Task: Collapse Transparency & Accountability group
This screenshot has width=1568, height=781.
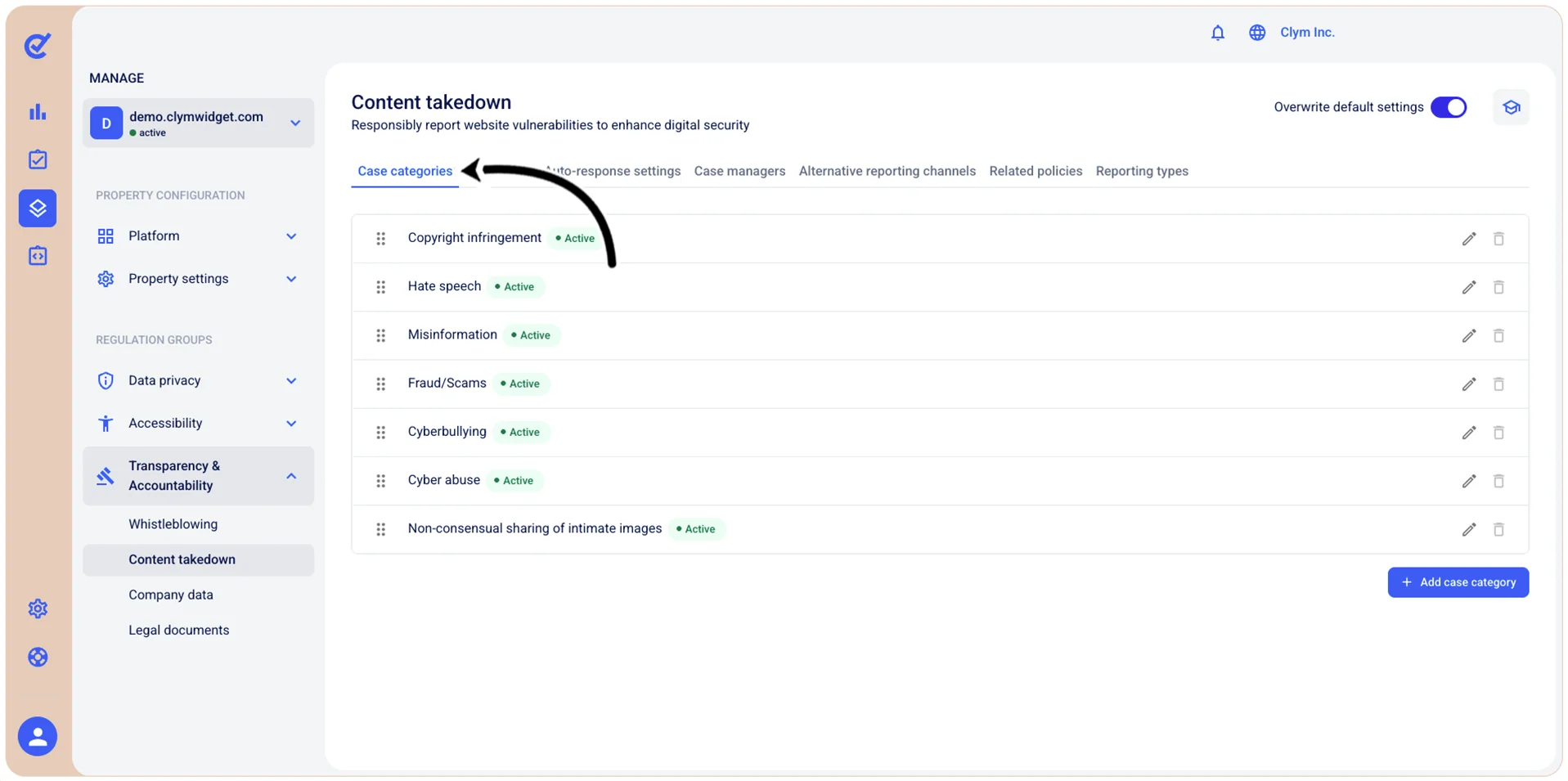Action: [x=198, y=476]
